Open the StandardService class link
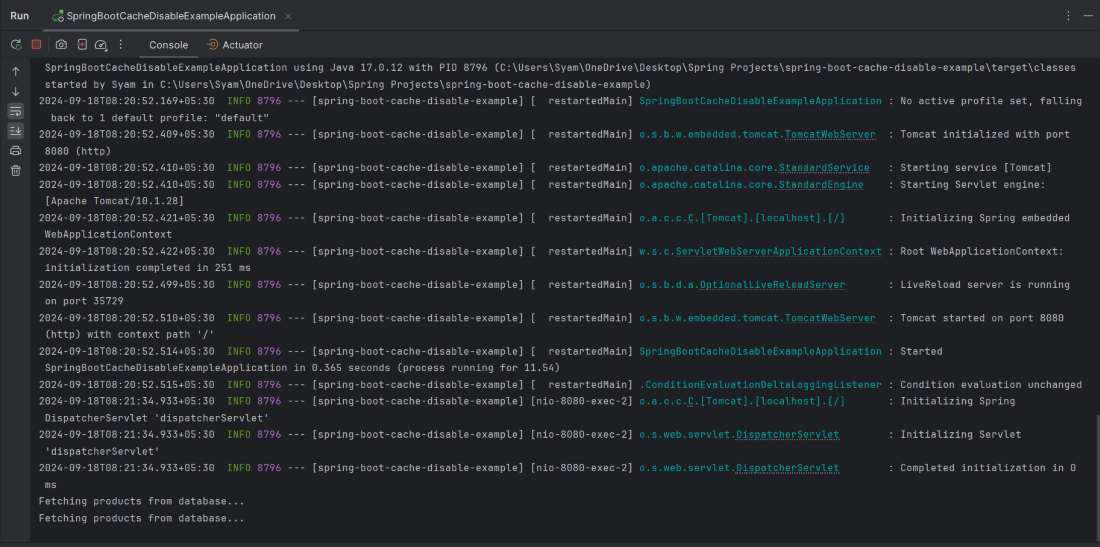This screenshot has width=1100, height=547. coord(824,168)
